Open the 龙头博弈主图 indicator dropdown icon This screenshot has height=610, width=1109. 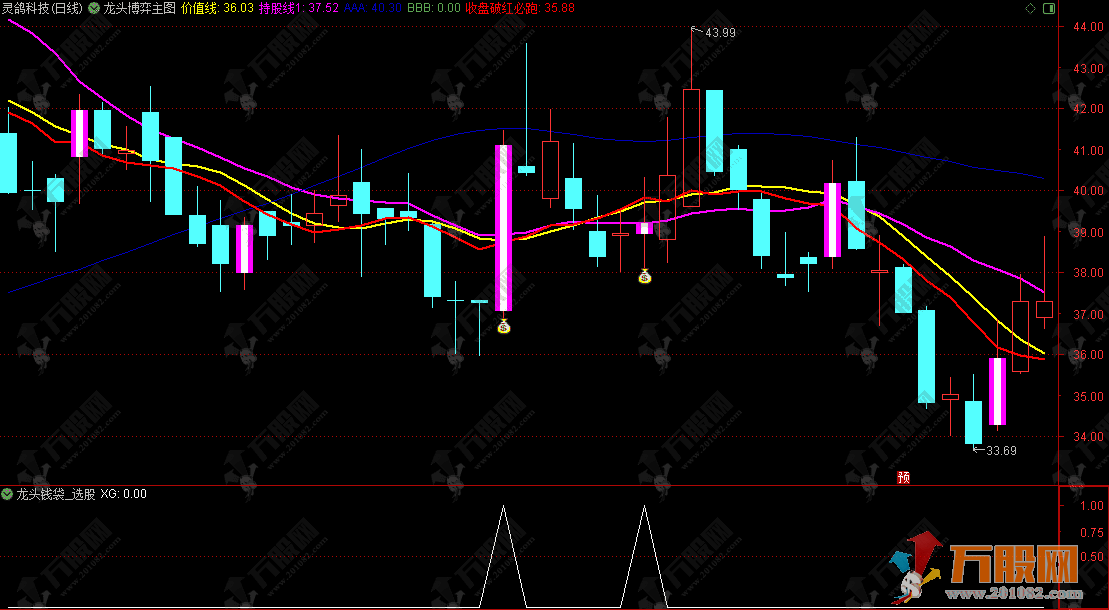[93, 7]
